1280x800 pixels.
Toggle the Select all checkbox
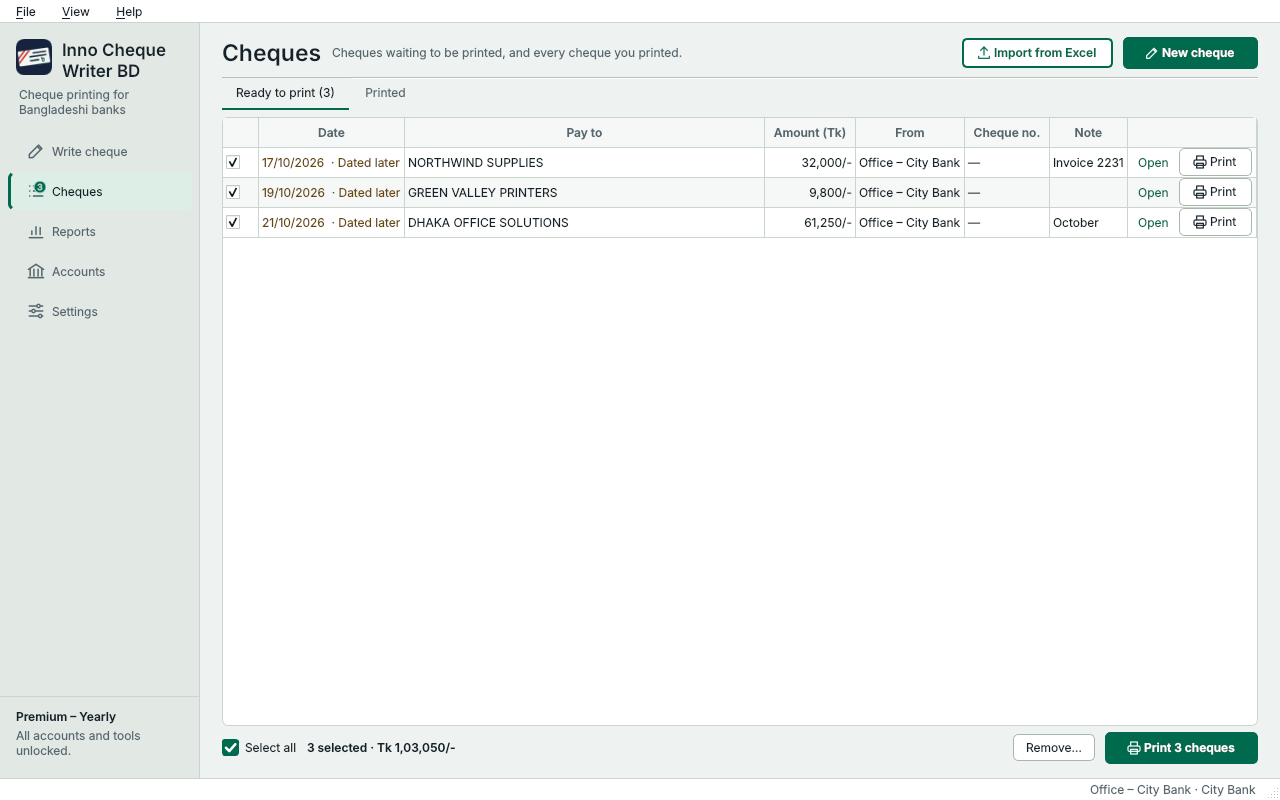point(231,748)
